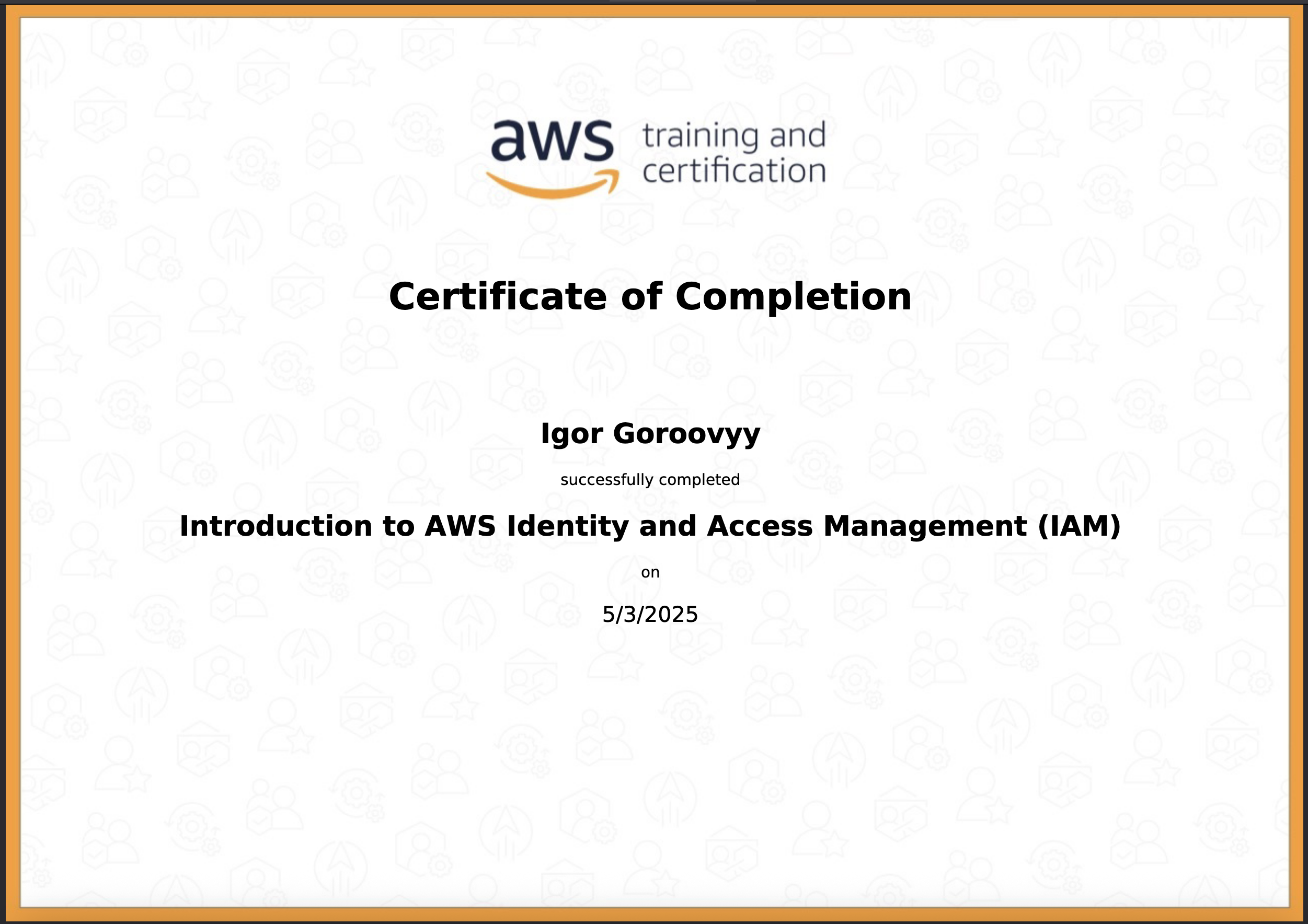Click the AWS logo with orange smile arrow
The image size is (1308, 924).
553,159
